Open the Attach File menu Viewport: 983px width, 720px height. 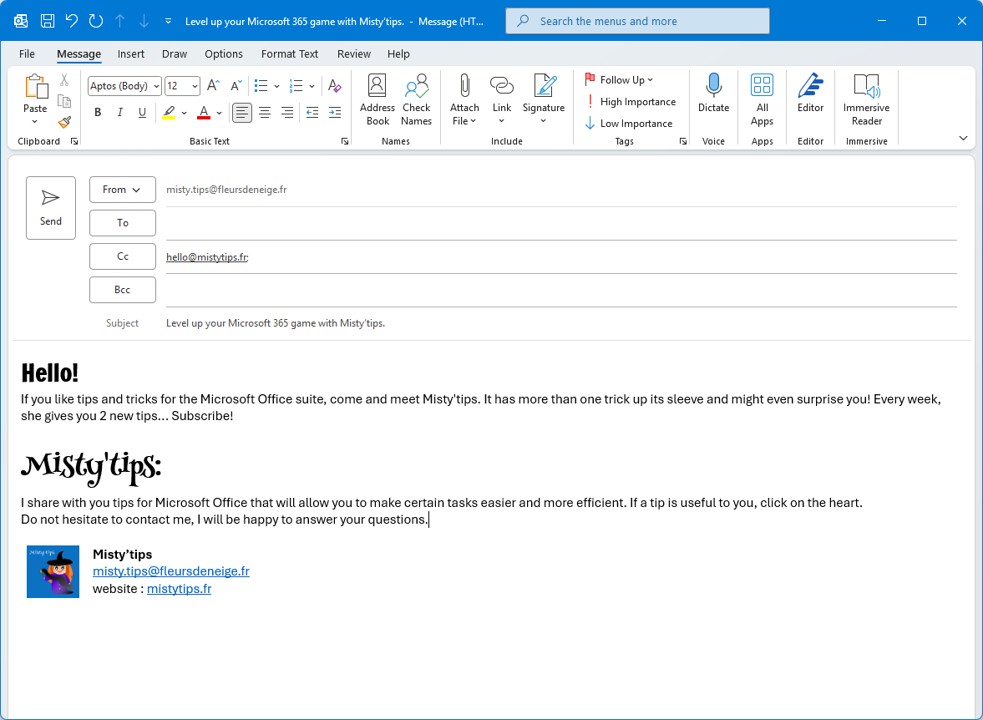[x=464, y=100]
